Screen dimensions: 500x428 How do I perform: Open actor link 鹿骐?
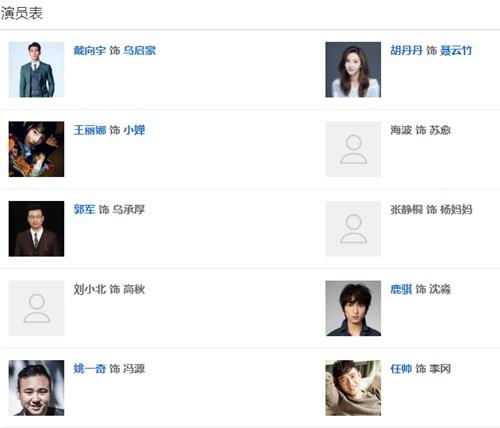[401, 289]
